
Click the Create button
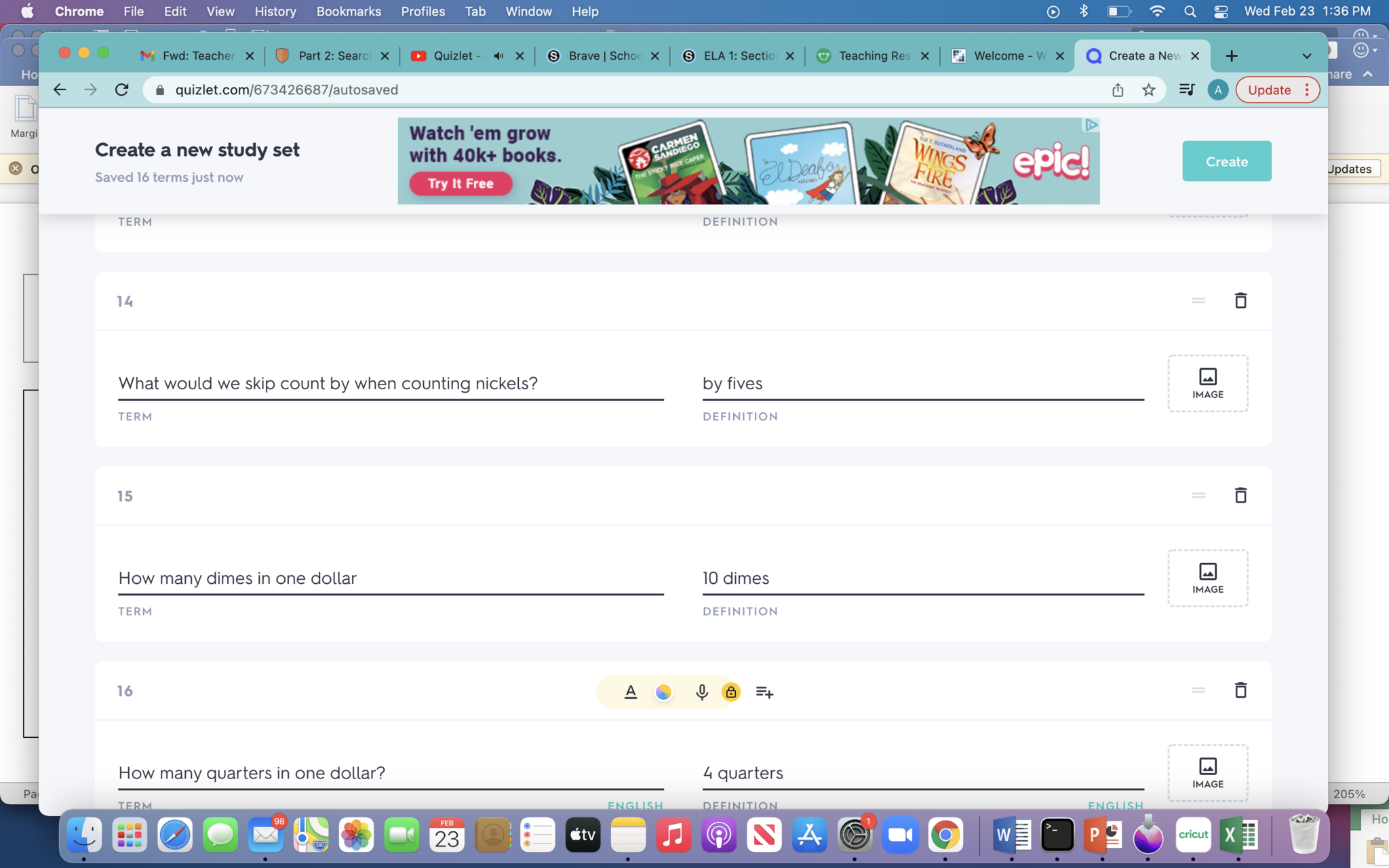(x=1226, y=161)
